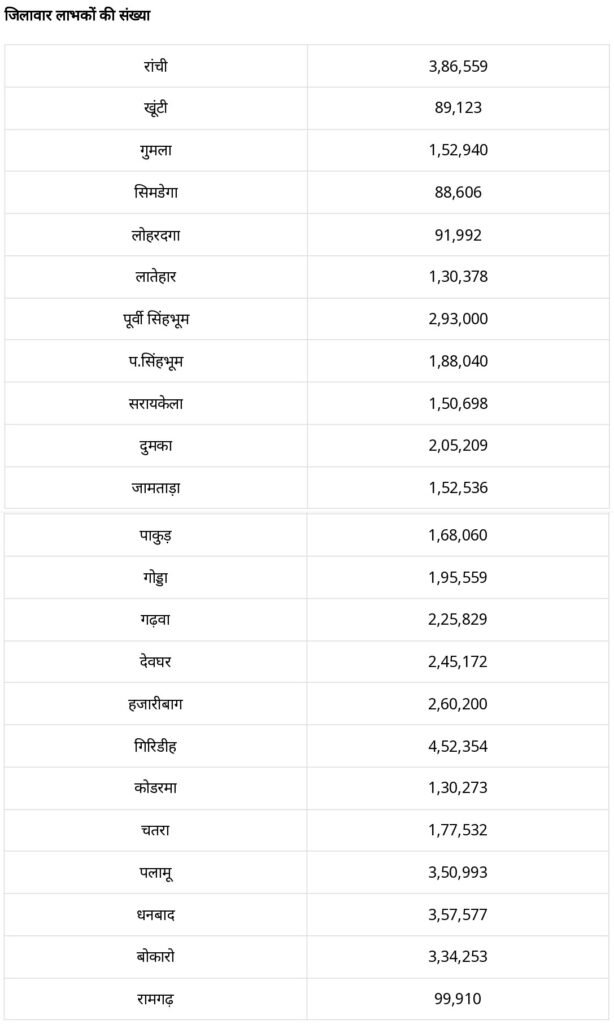The height and width of the screenshot is (1024, 614).
Task: Click the heading जिलावार लाभकों की संख्या
Action: click(78, 15)
